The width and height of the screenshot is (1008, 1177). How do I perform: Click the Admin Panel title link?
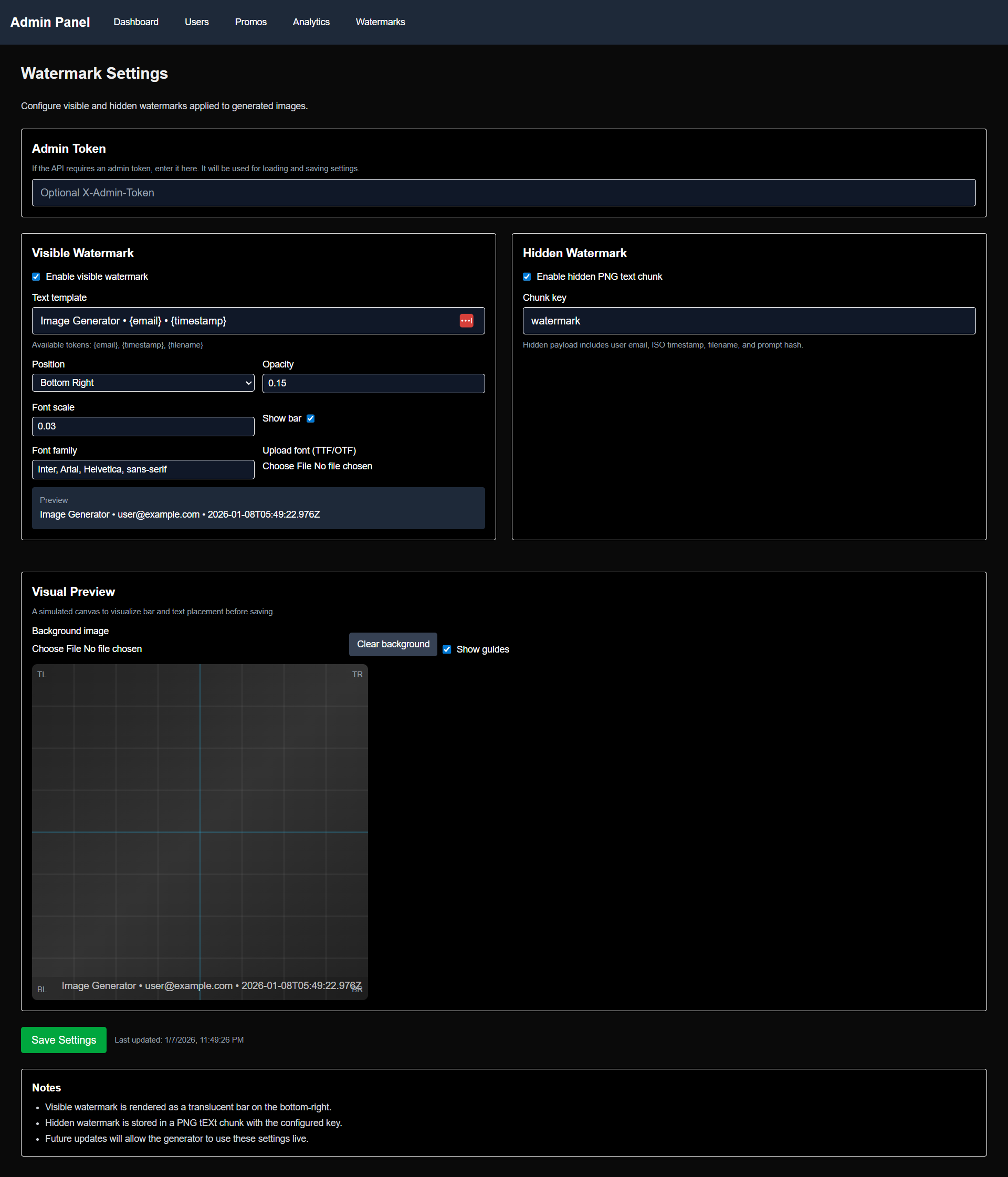[50, 22]
